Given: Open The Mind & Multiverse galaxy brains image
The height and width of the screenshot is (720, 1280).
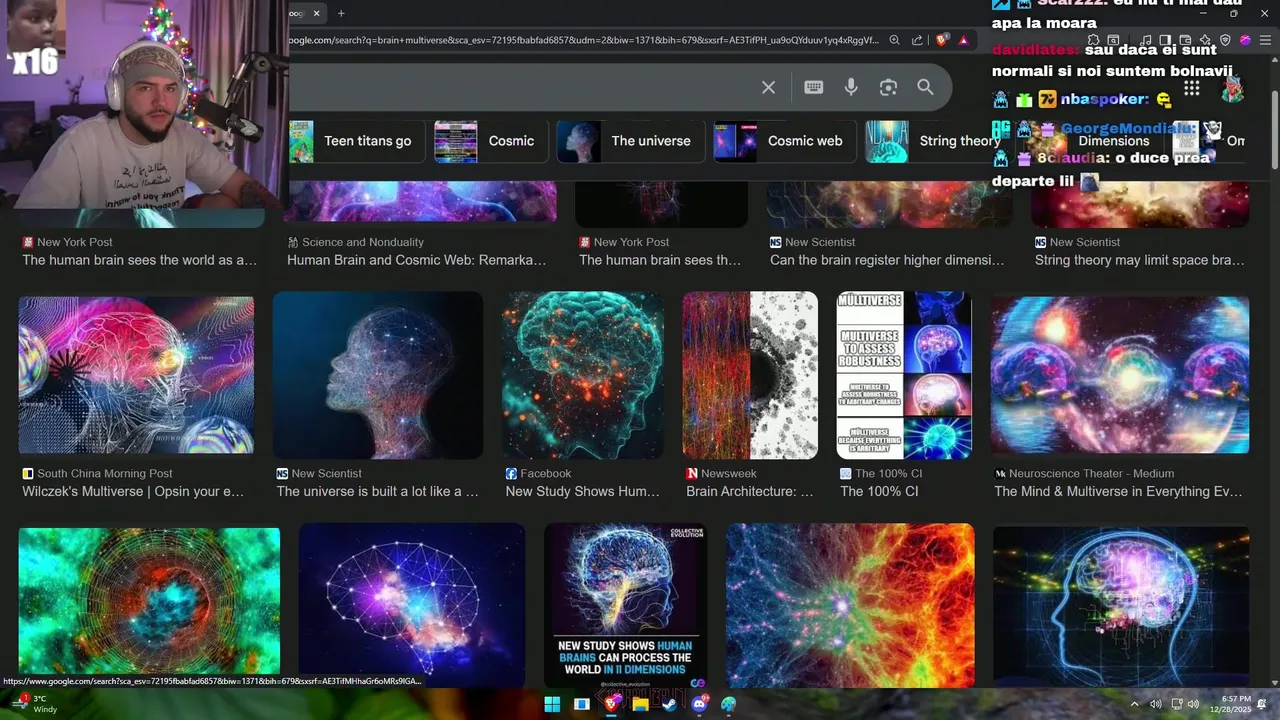Looking at the screenshot, I should [1120, 375].
